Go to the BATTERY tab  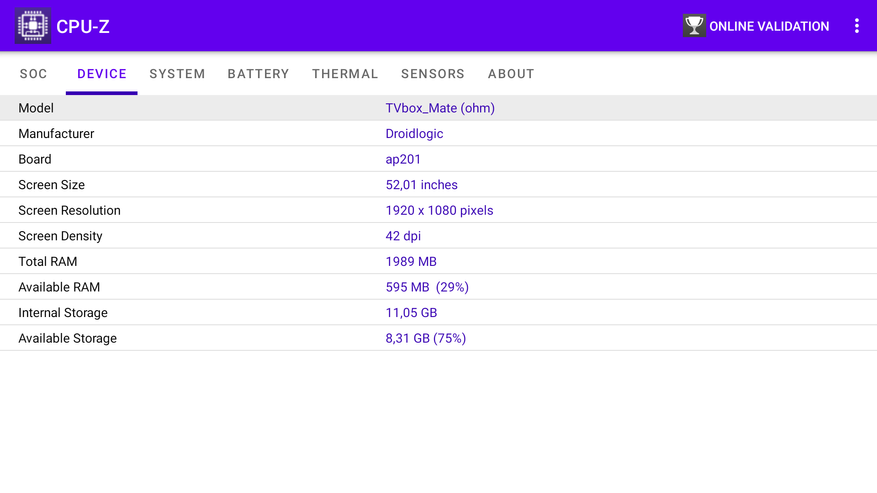(258, 74)
